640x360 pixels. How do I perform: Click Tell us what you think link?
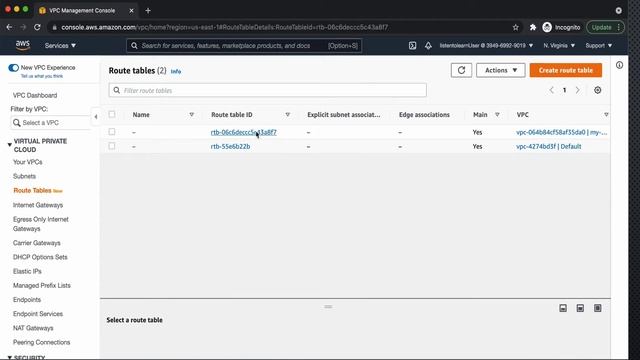coord(42,76)
